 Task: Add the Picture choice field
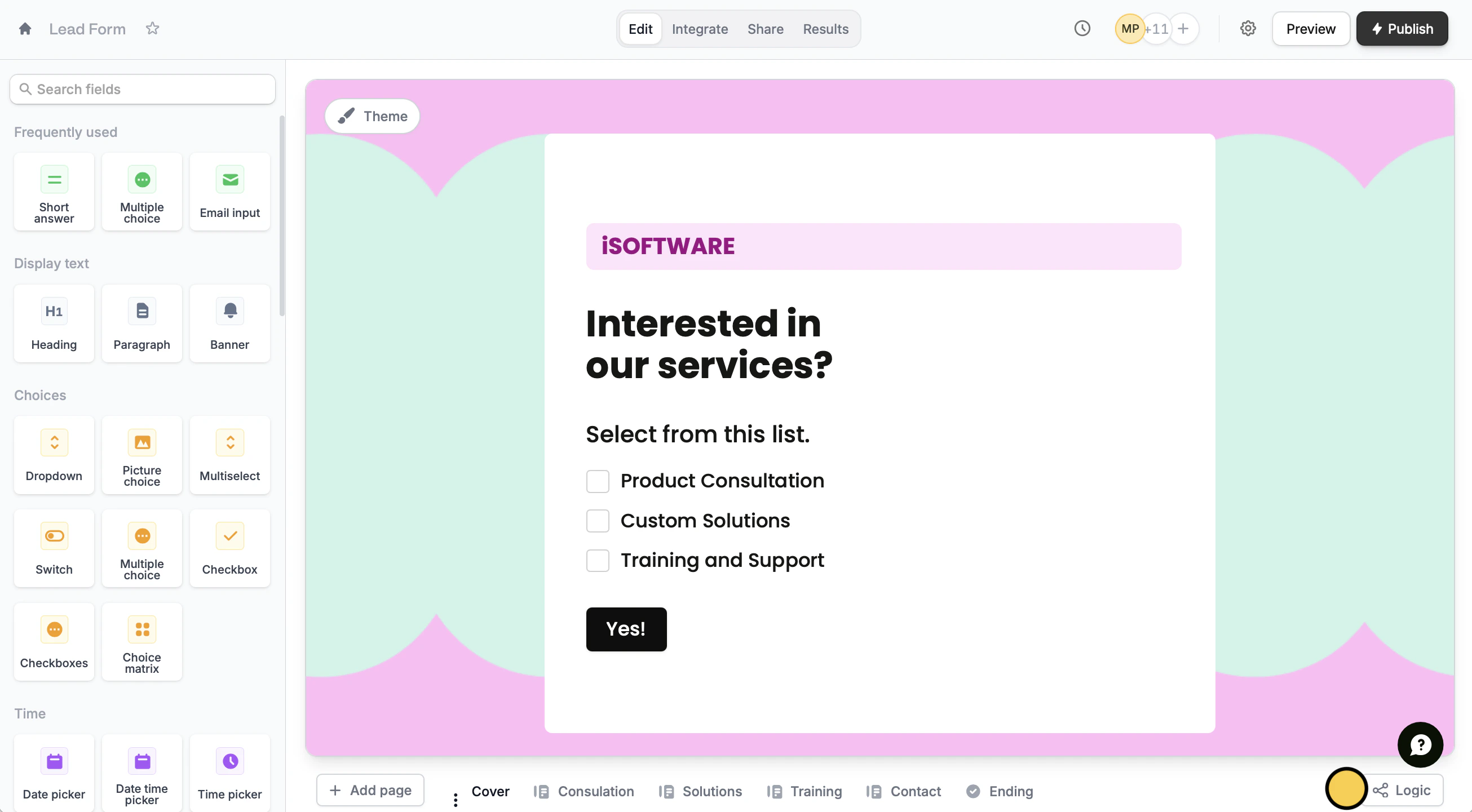[142, 455]
